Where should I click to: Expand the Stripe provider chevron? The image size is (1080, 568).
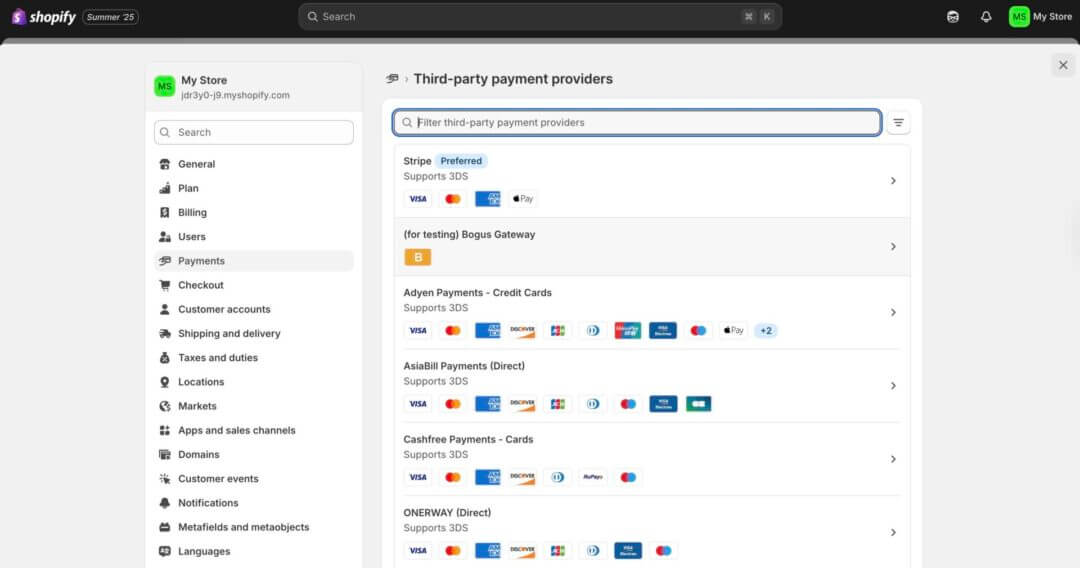point(893,180)
